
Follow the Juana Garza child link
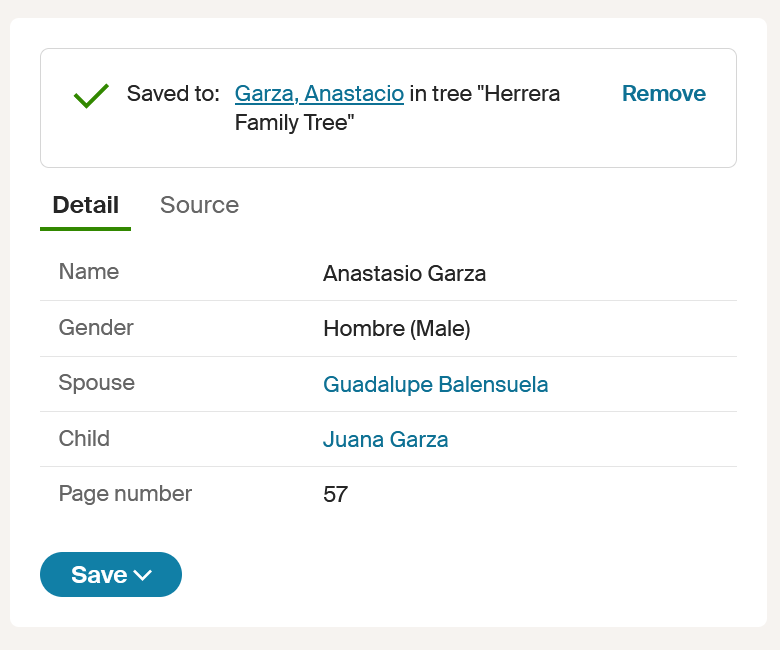coord(385,440)
